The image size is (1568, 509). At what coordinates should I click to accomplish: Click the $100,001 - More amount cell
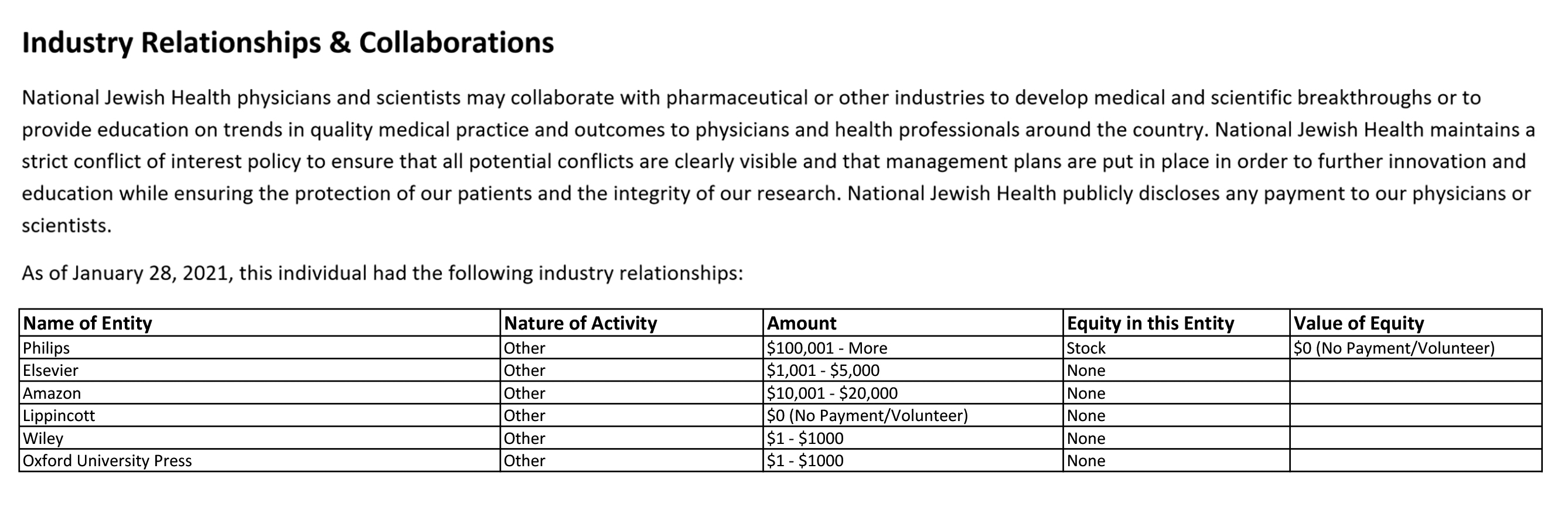827,348
